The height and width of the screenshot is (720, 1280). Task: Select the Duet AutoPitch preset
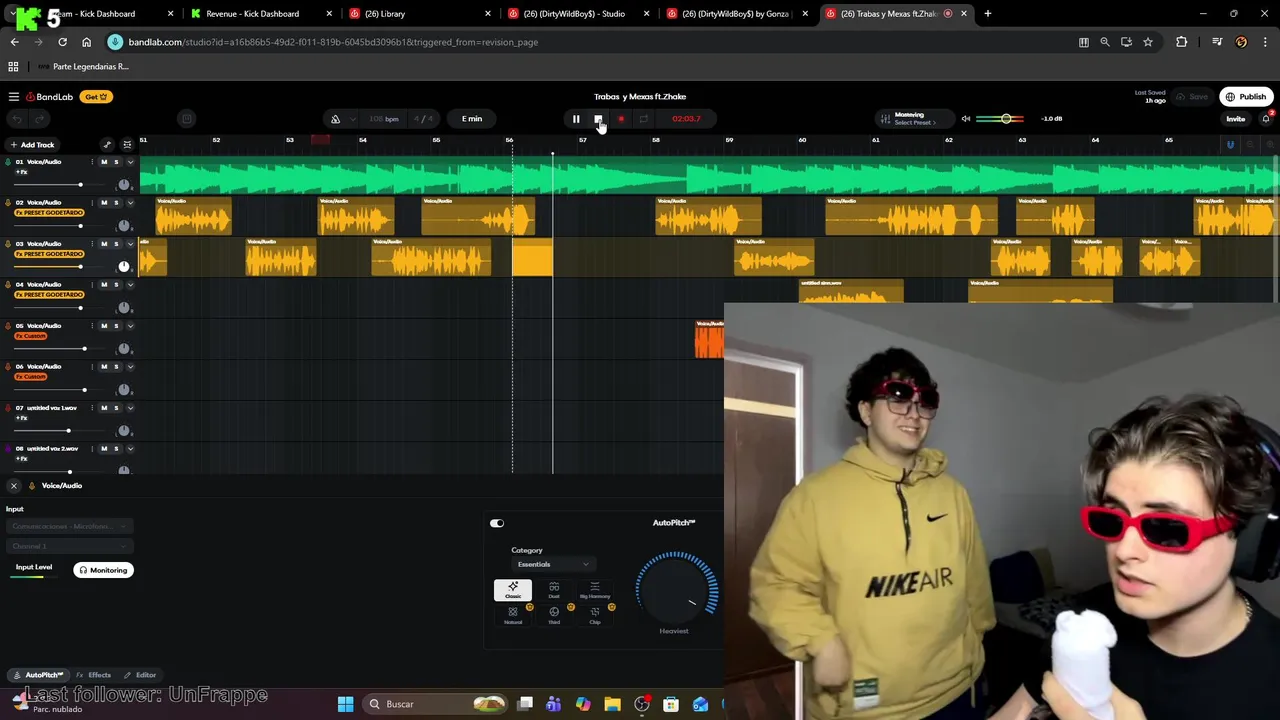[x=554, y=590]
